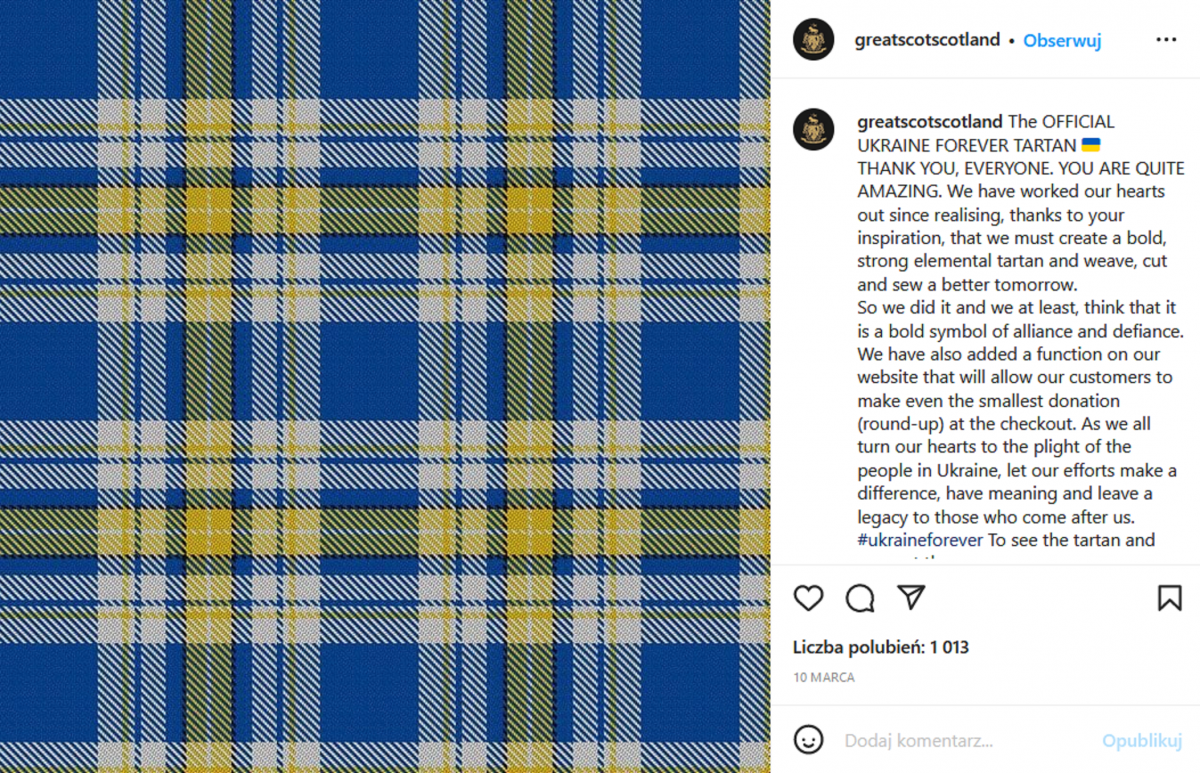Click the Ukraine flag emoji in caption
Viewport: 1200px width, 773px height.
pos(1091,145)
